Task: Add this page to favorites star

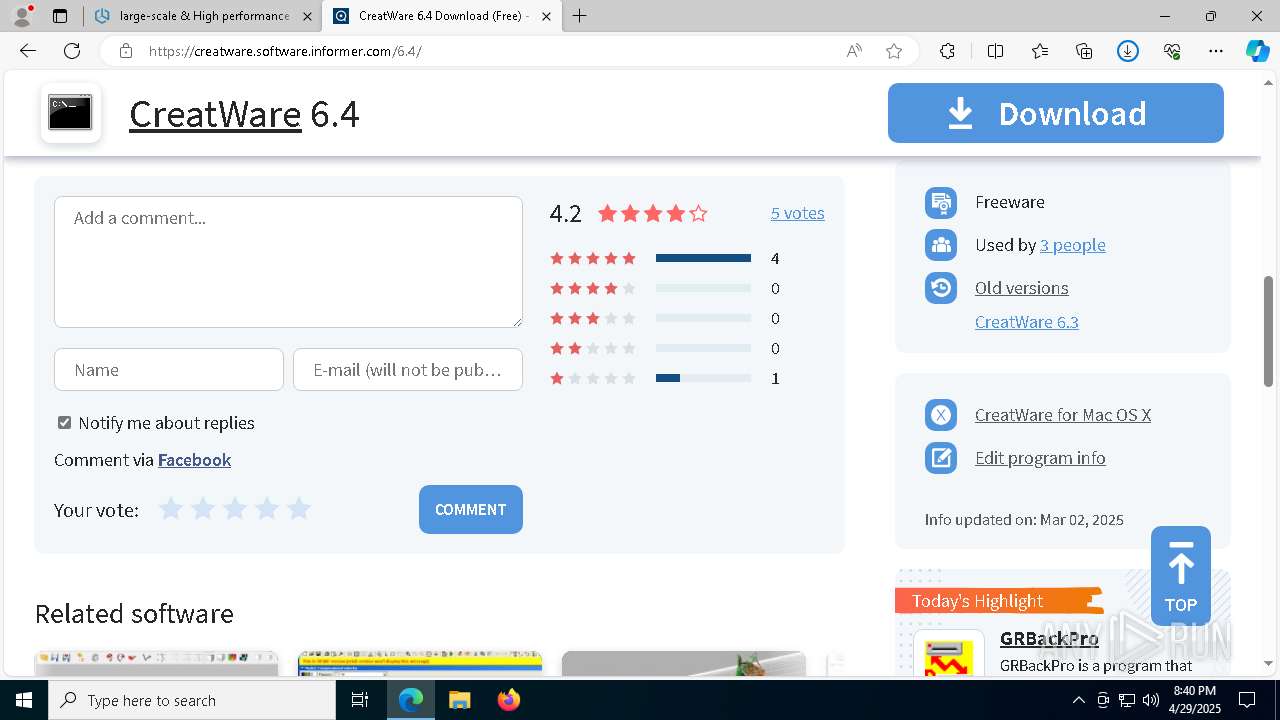Action: (894, 51)
